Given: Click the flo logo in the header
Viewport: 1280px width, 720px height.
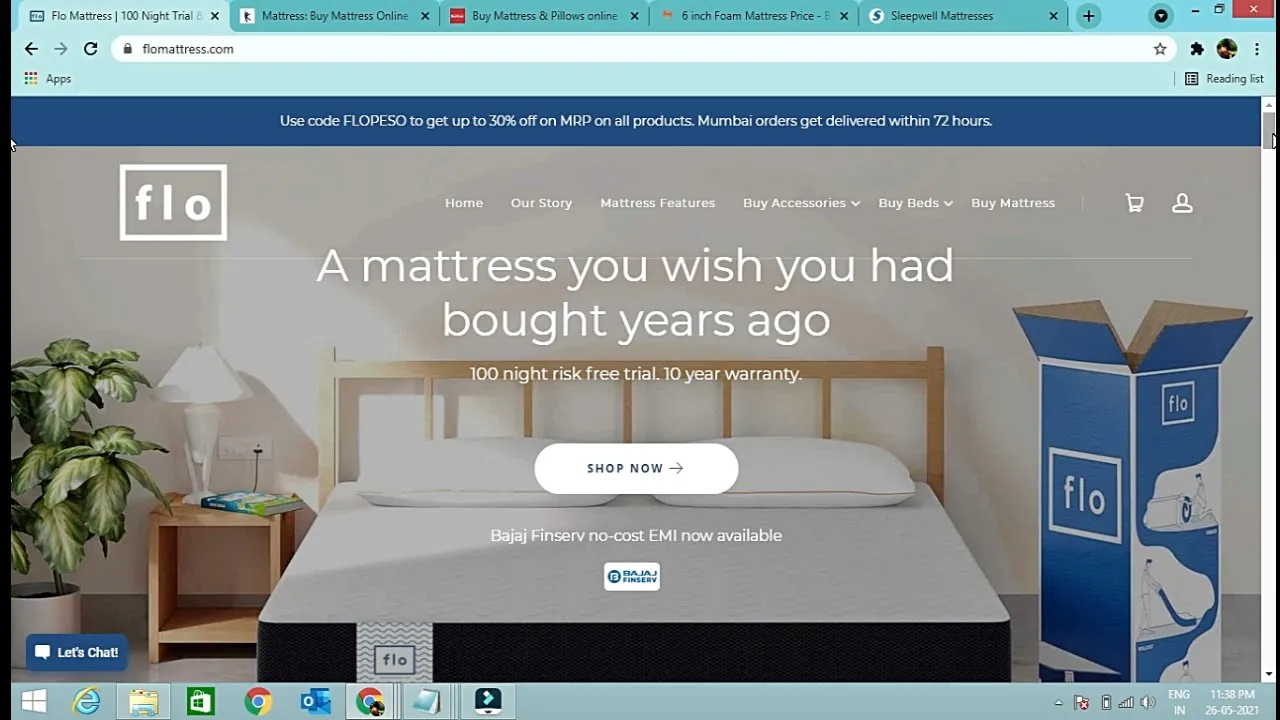Looking at the screenshot, I should tap(173, 202).
